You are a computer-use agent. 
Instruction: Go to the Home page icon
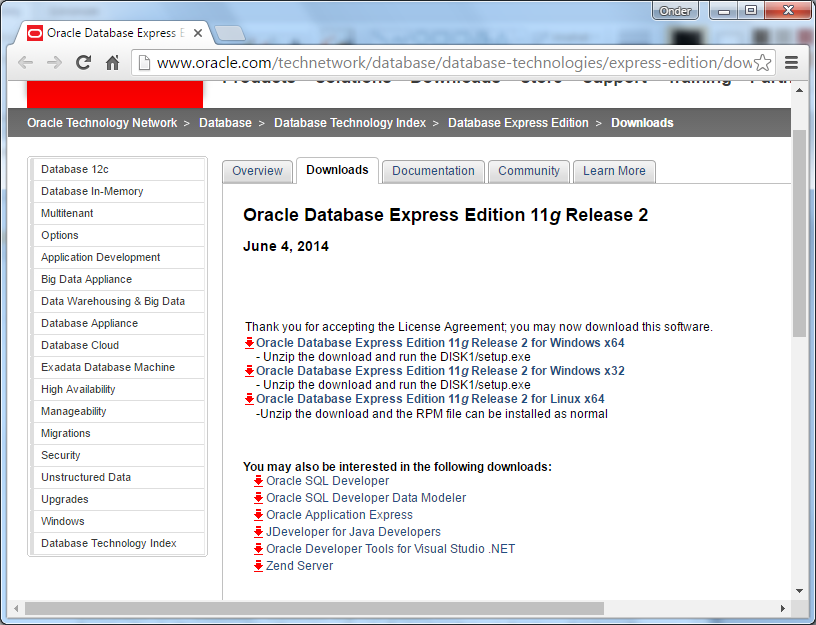(112, 63)
